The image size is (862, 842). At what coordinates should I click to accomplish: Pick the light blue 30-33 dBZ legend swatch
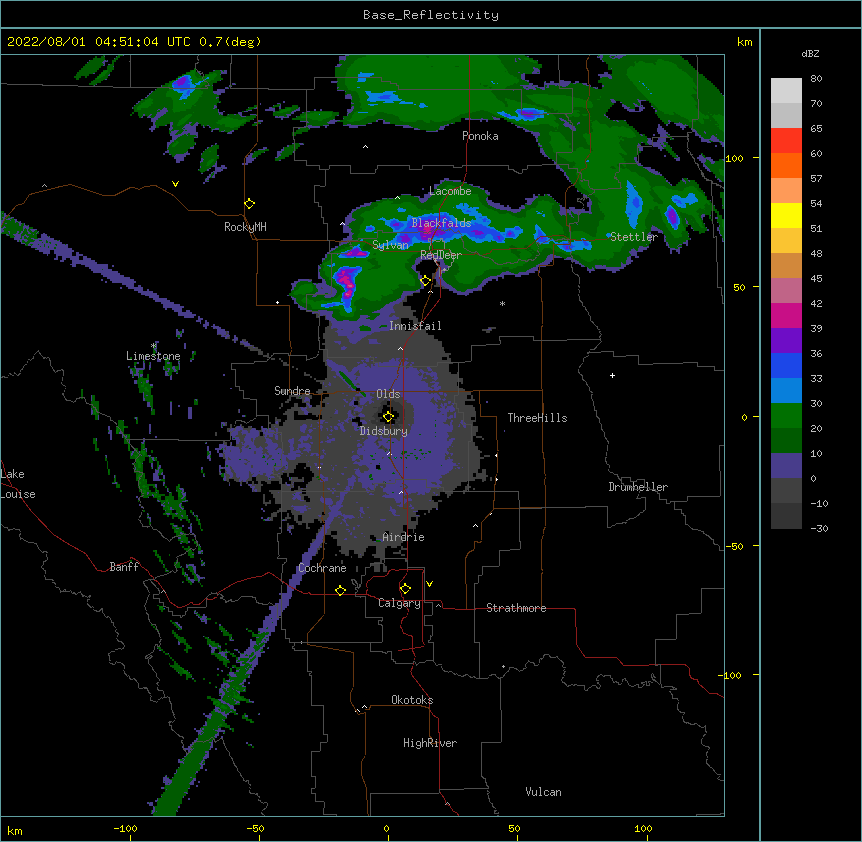[x=786, y=391]
